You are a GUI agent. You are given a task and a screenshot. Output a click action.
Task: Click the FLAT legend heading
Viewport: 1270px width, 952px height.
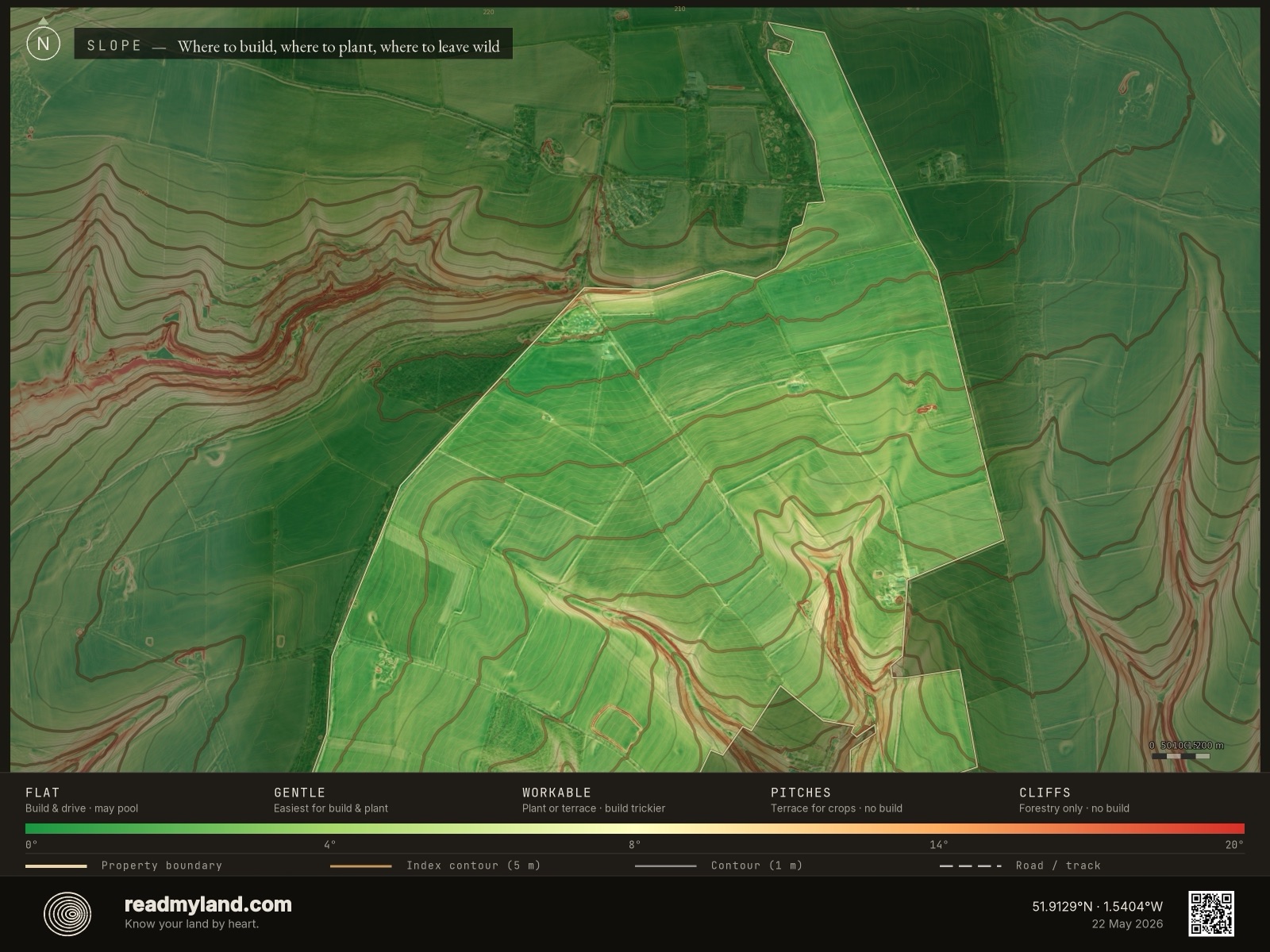tap(43, 793)
